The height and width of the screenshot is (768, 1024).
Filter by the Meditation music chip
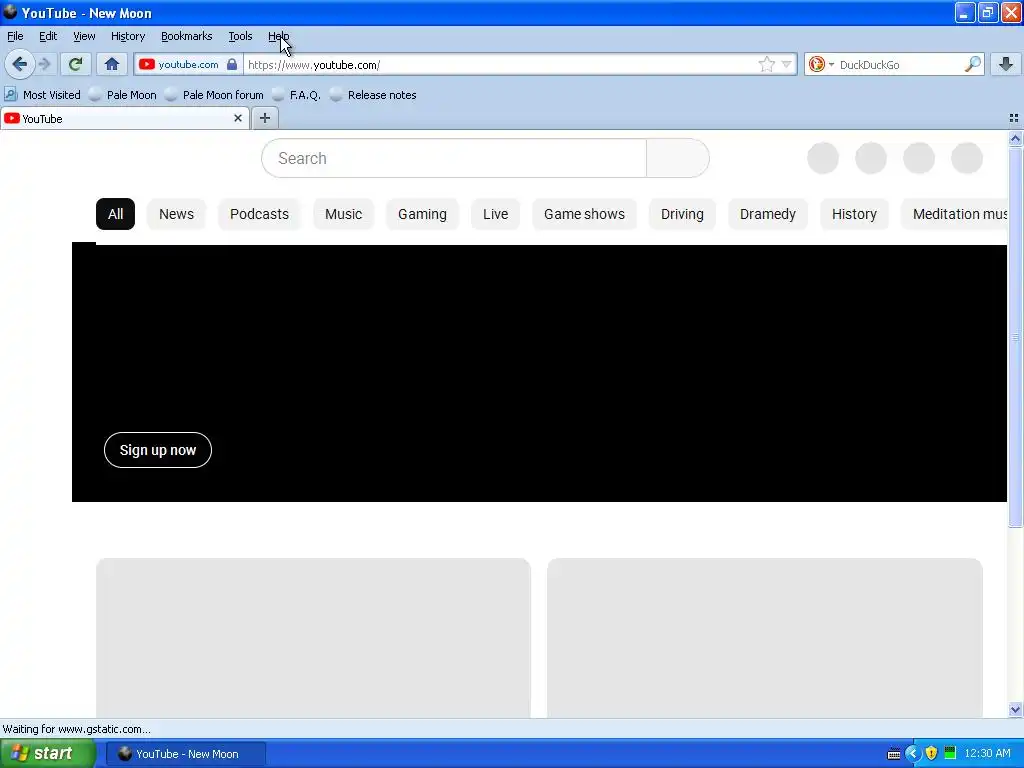pos(955,214)
